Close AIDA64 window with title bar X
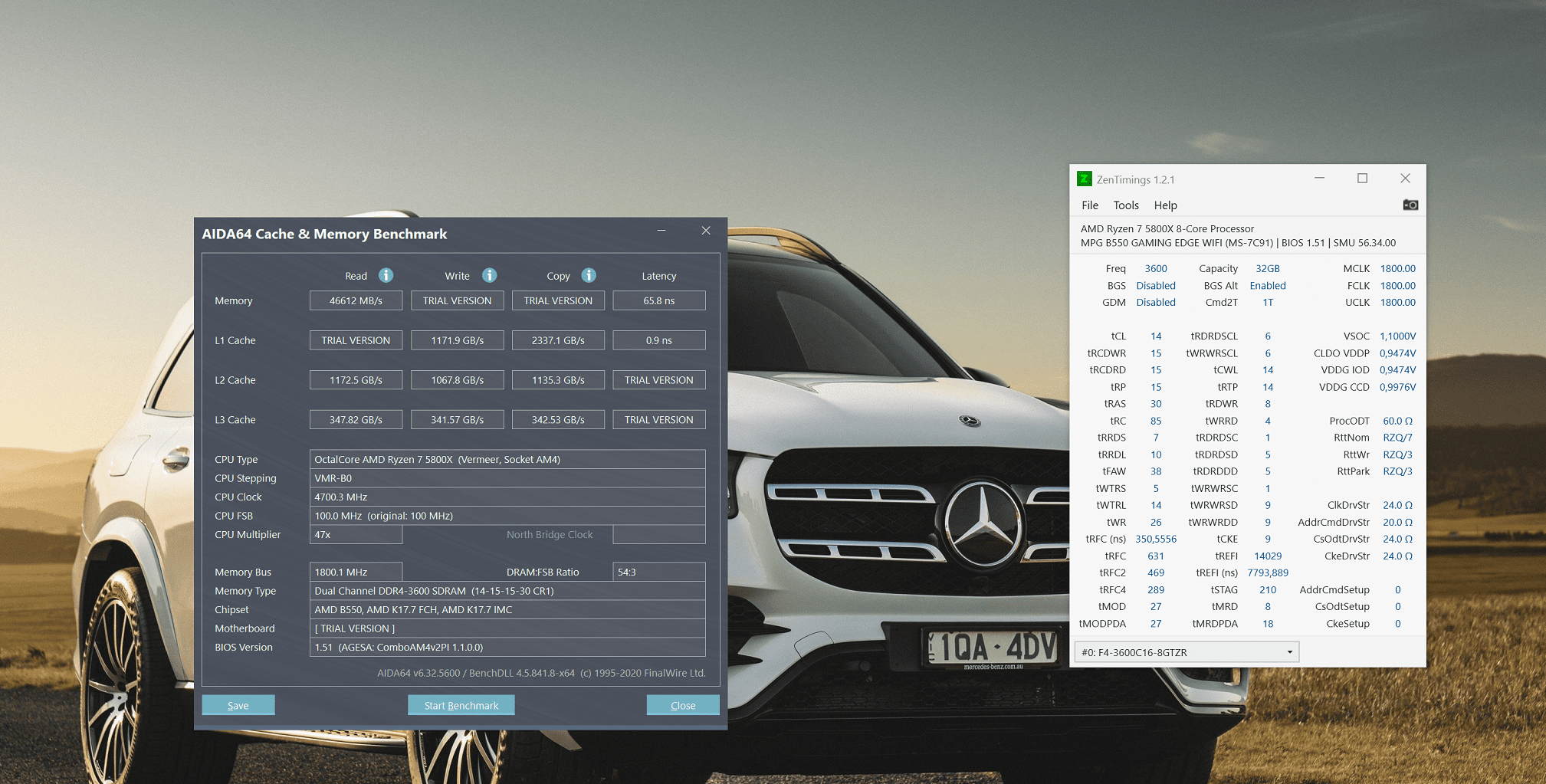This screenshot has height=784, width=1546. (x=706, y=231)
